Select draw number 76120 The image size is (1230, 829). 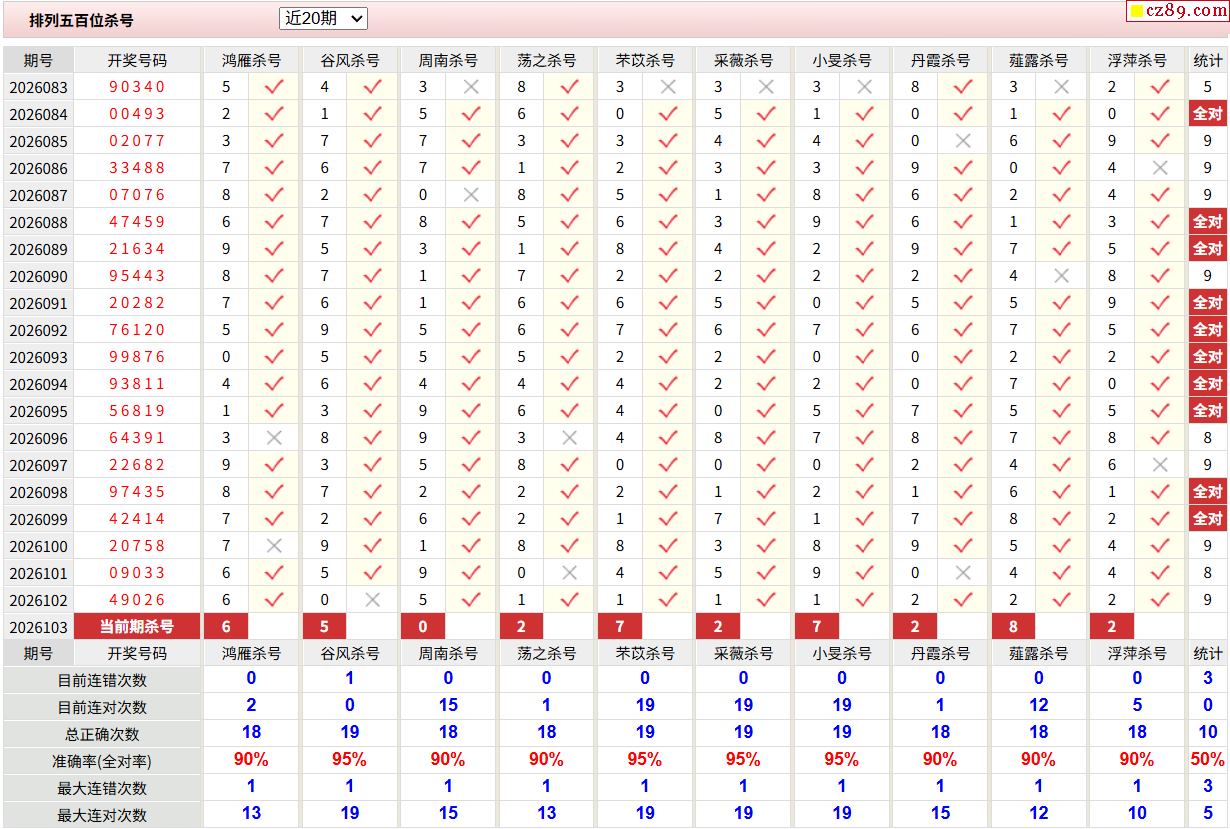[x=138, y=330]
